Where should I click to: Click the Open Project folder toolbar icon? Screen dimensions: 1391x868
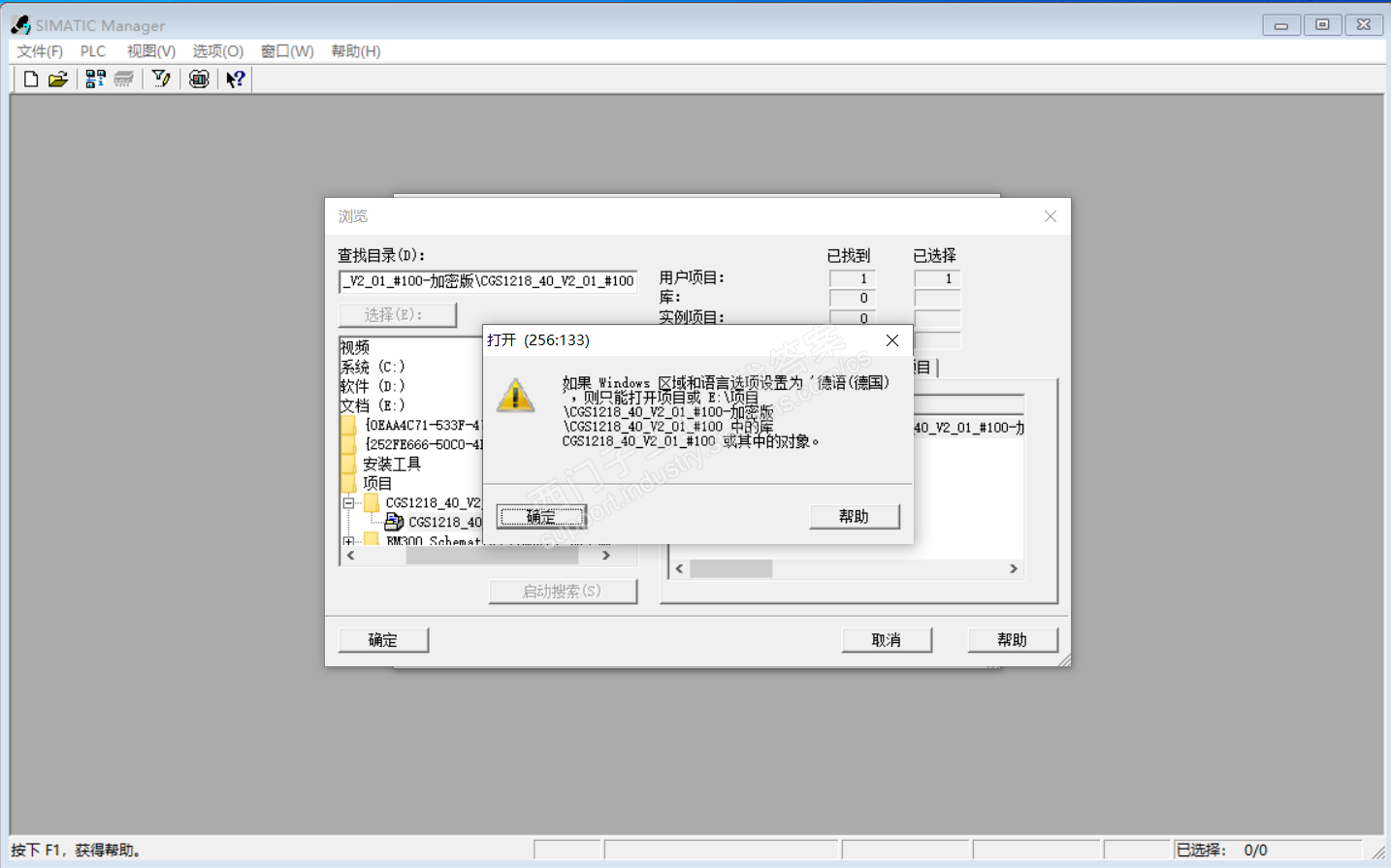(58, 80)
